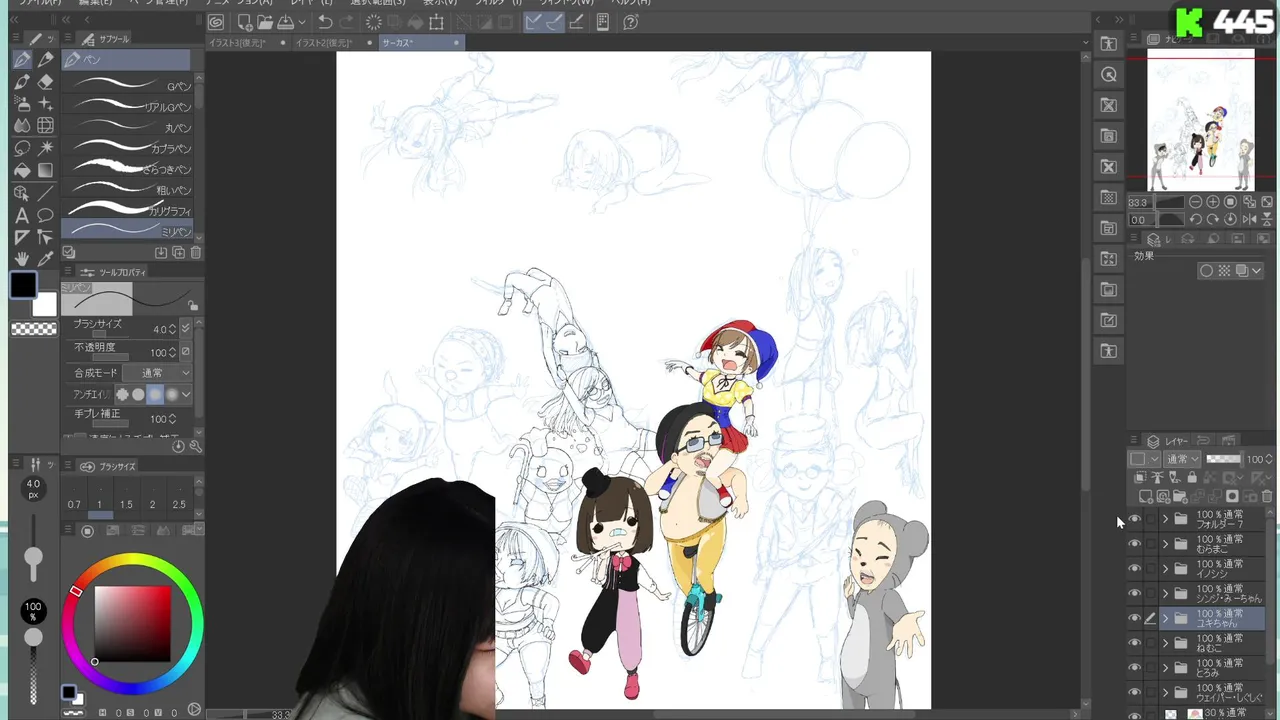Select the Balloon tool

(45, 215)
